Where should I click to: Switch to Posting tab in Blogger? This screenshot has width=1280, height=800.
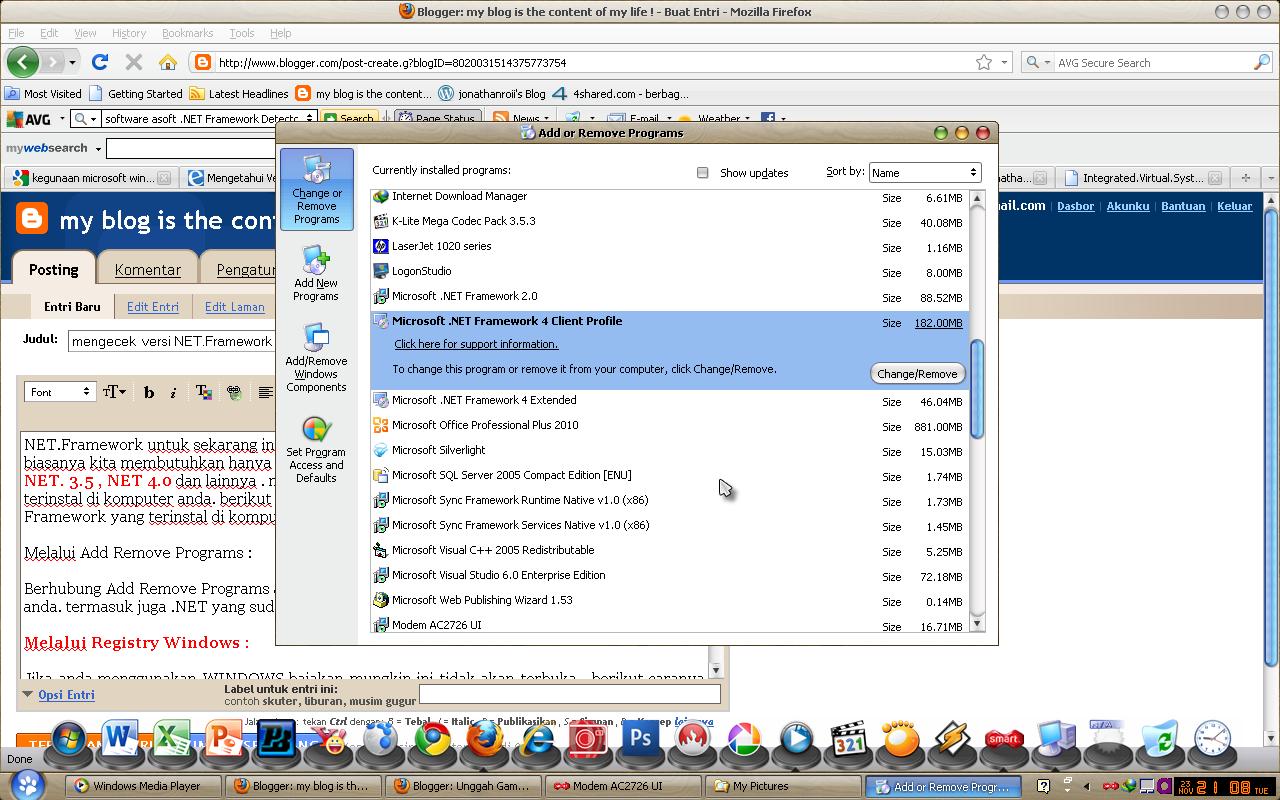pos(54,269)
